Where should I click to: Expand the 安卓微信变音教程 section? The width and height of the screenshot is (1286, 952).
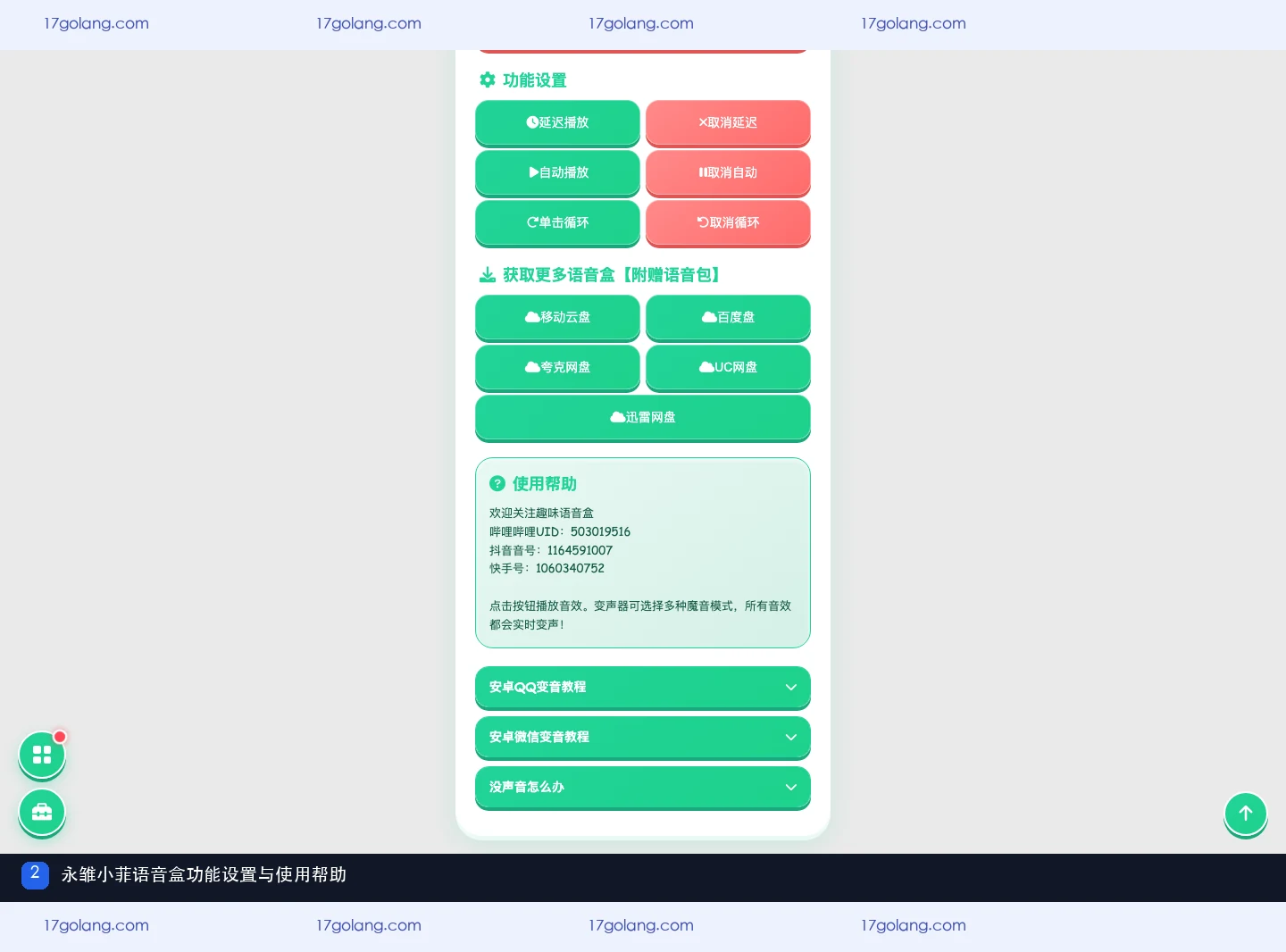pyautogui.click(x=643, y=737)
